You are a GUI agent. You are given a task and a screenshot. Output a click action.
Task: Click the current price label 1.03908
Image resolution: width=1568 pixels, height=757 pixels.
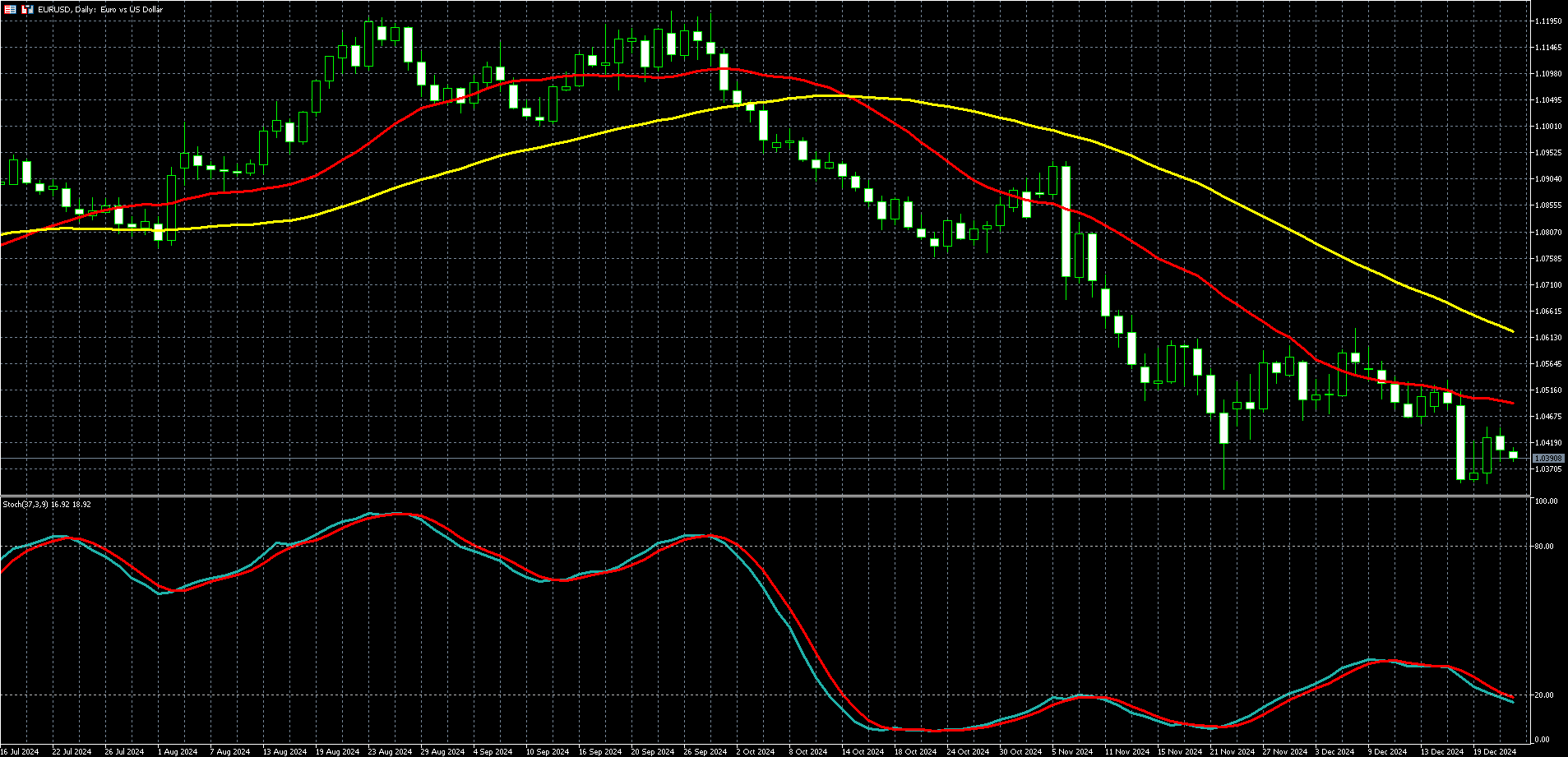1548,459
